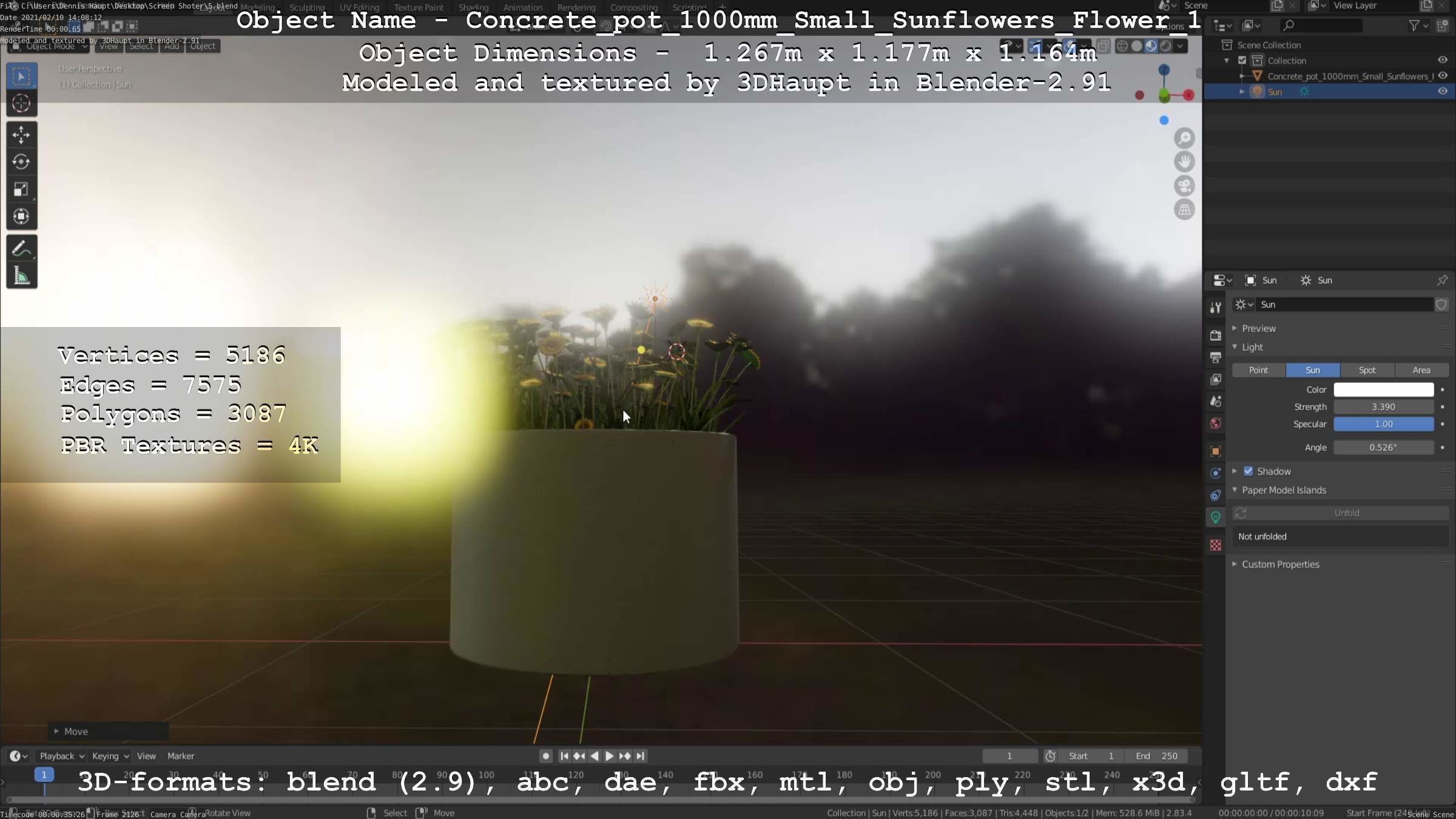Open the light Color swatch
1456x819 pixels.
(x=1383, y=389)
